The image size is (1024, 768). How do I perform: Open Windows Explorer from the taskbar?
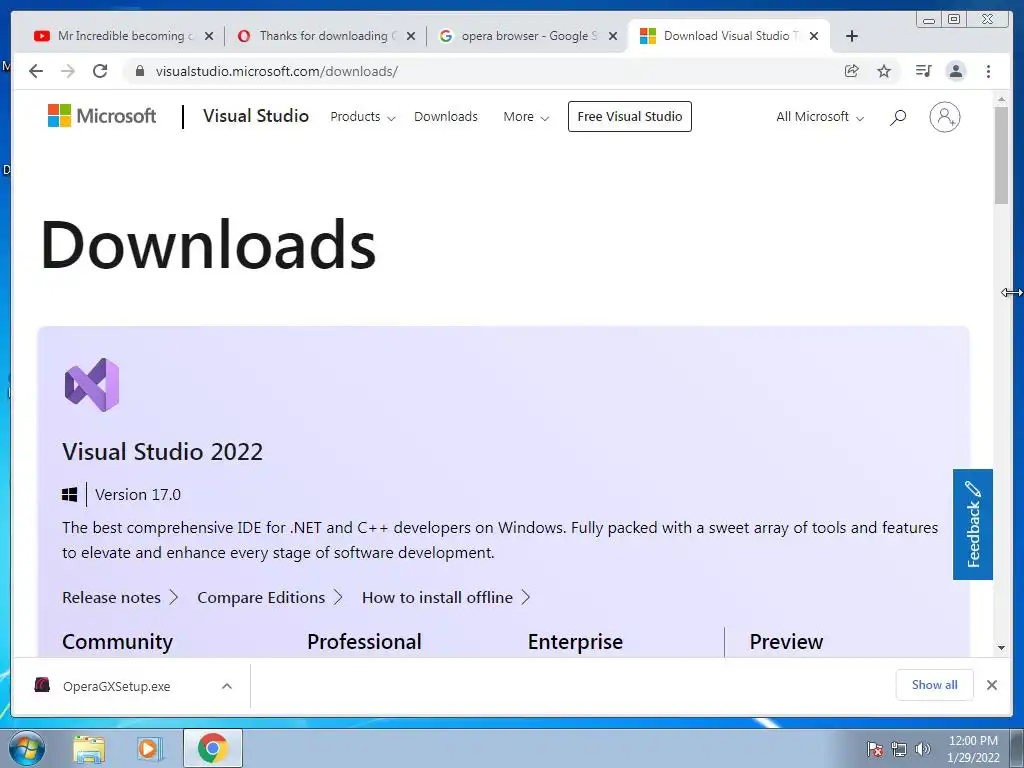(89, 749)
